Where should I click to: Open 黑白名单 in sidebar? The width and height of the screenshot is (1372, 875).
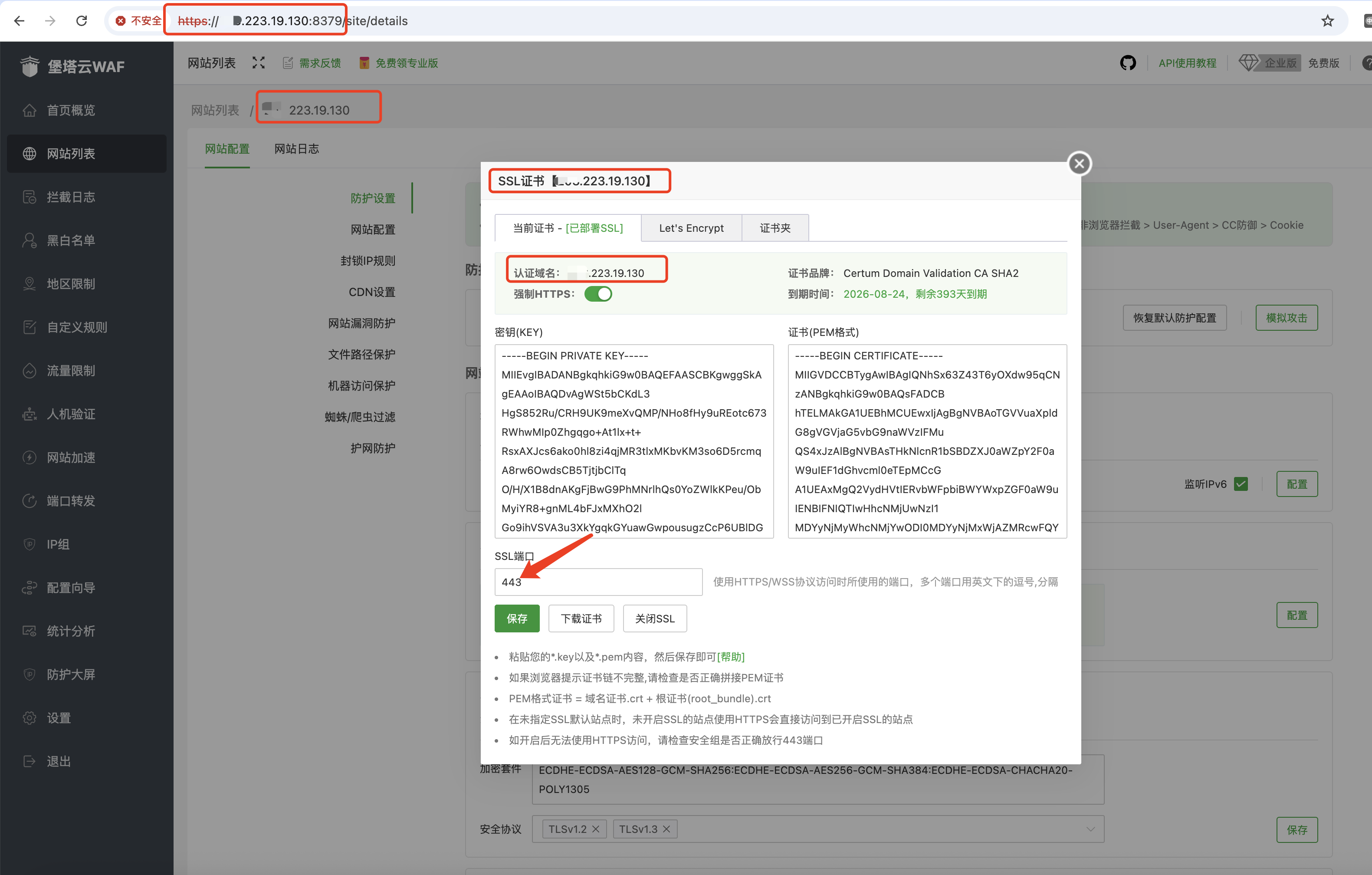[87, 240]
